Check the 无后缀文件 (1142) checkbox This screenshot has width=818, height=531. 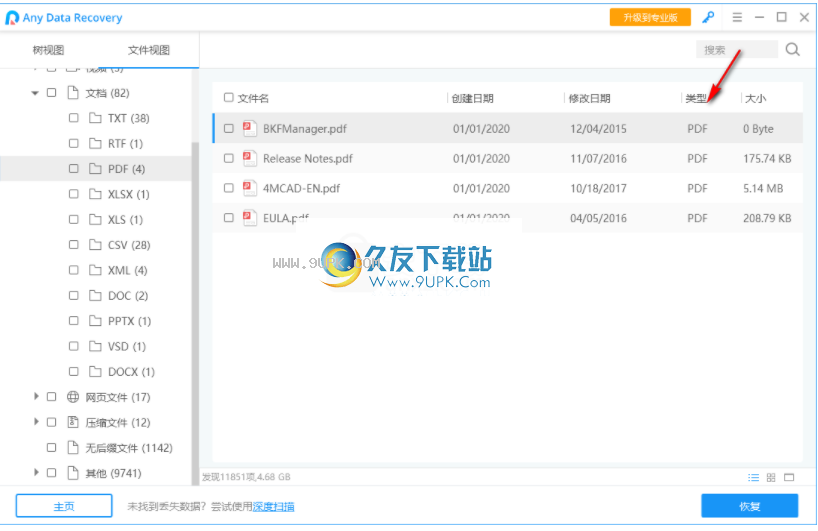coord(51,448)
